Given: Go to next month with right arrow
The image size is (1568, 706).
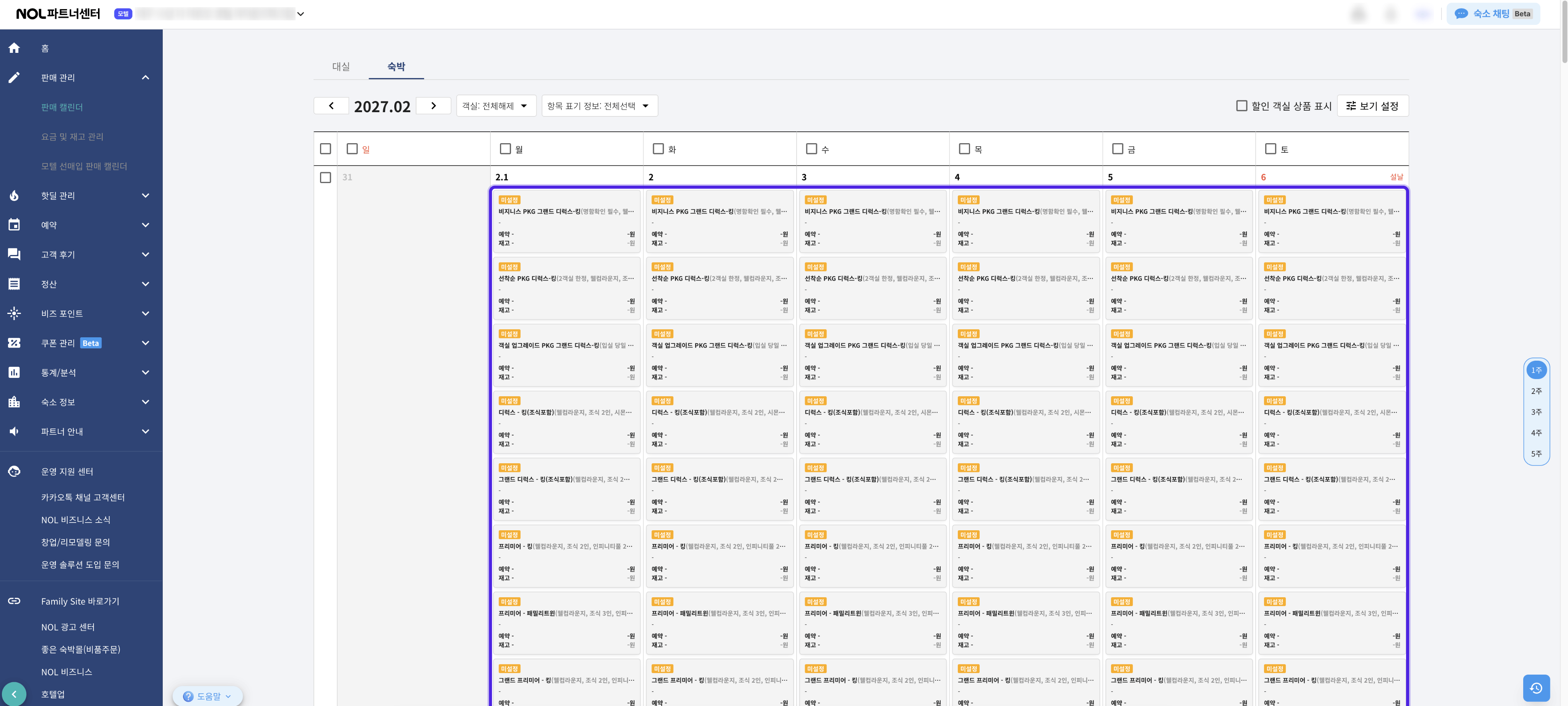Looking at the screenshot, I should pyautogui.click(x=433, y=106).
